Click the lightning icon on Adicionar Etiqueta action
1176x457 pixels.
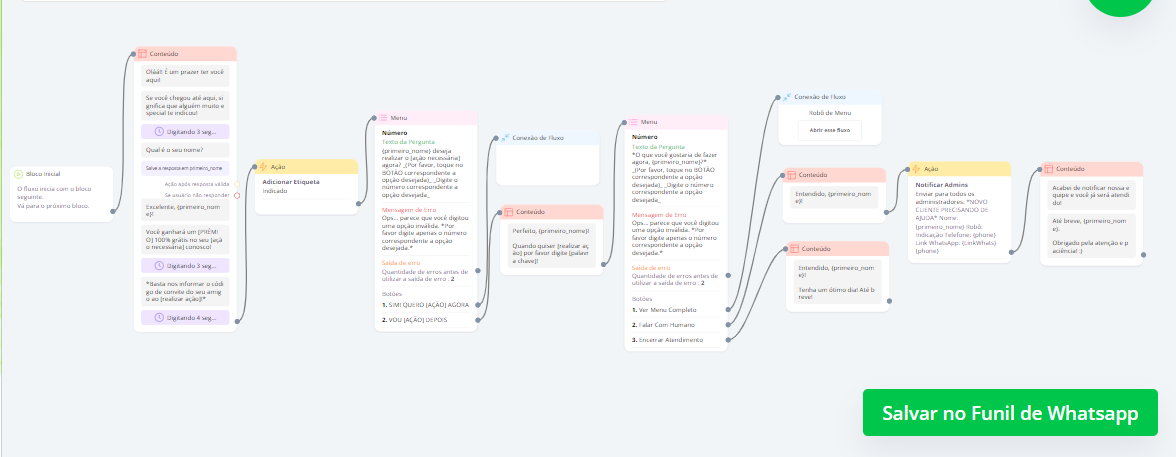click(x=263, y=167)
